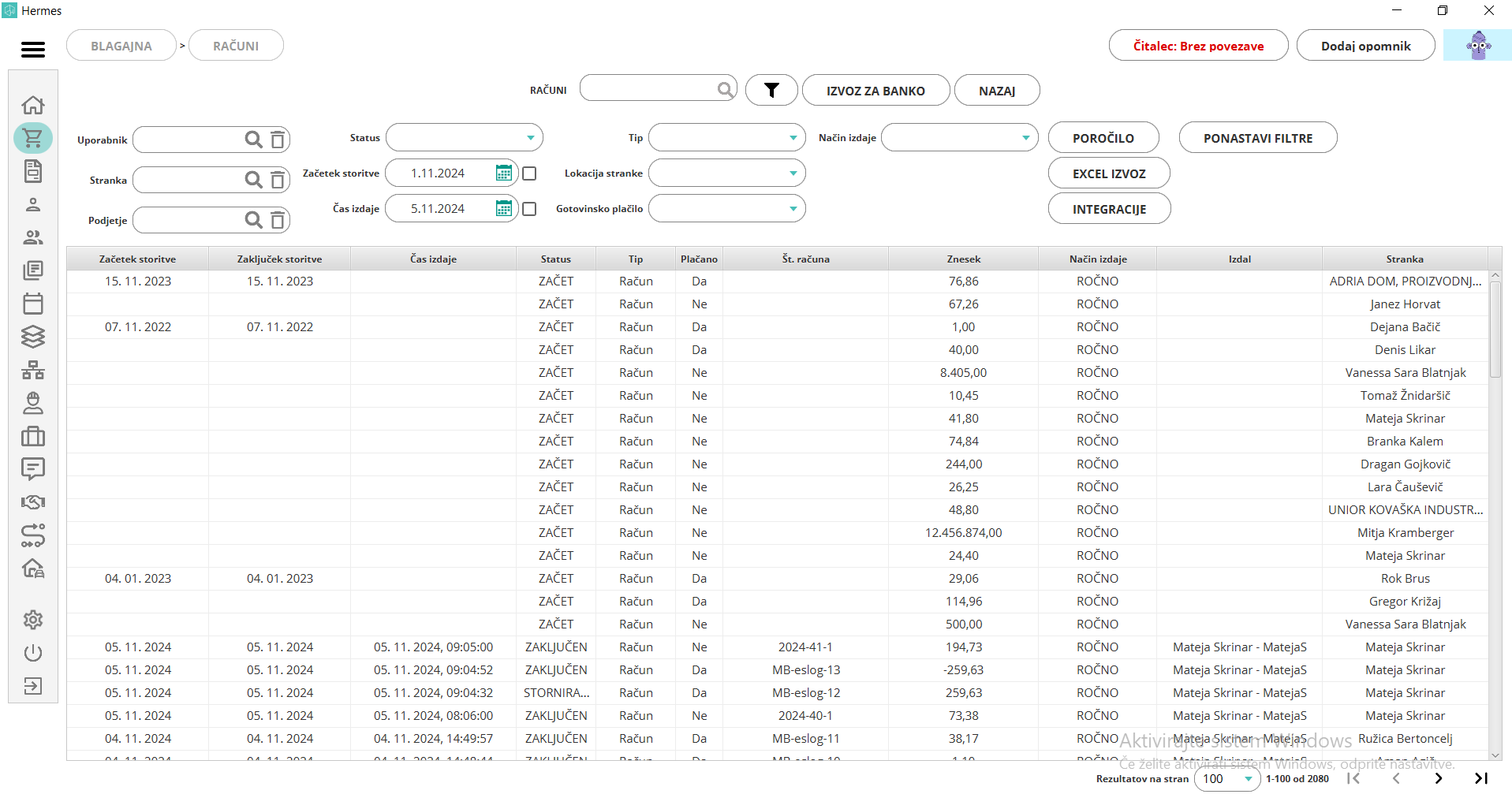1512x809 pixels.
Task: Open the hamburger main menu
Action: [33, 50]
